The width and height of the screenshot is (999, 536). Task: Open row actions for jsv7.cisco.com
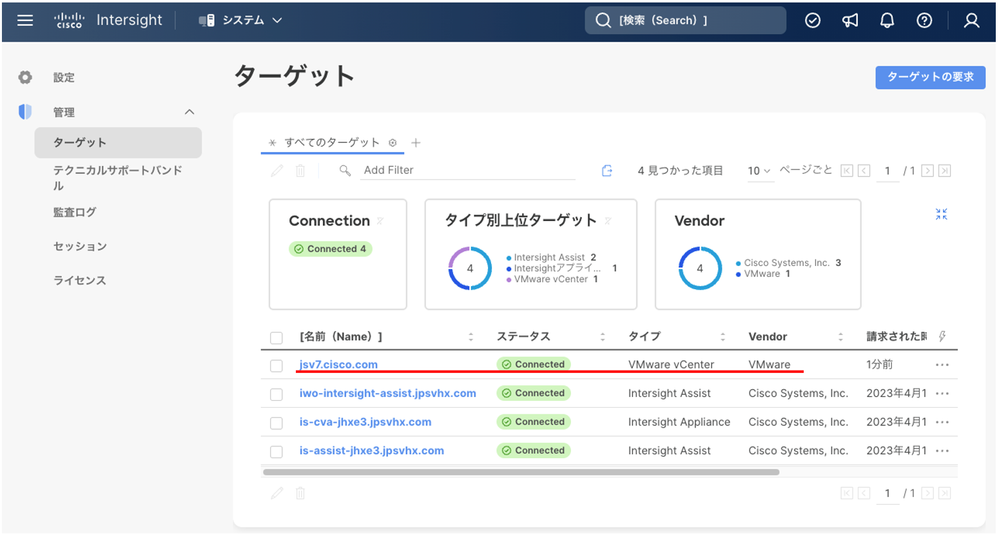click(x=942, y=365)
